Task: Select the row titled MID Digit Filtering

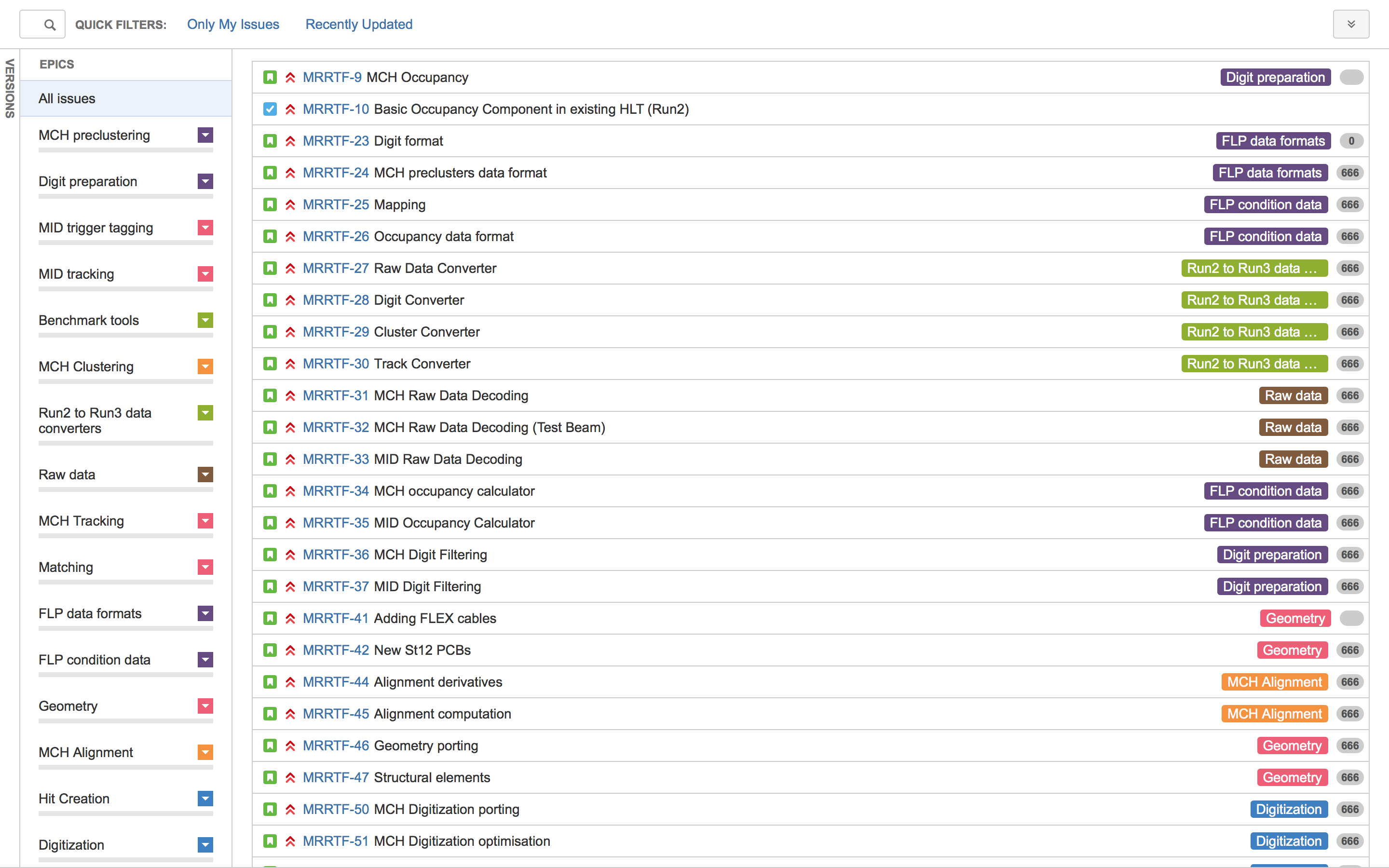Action: point(810,586)
